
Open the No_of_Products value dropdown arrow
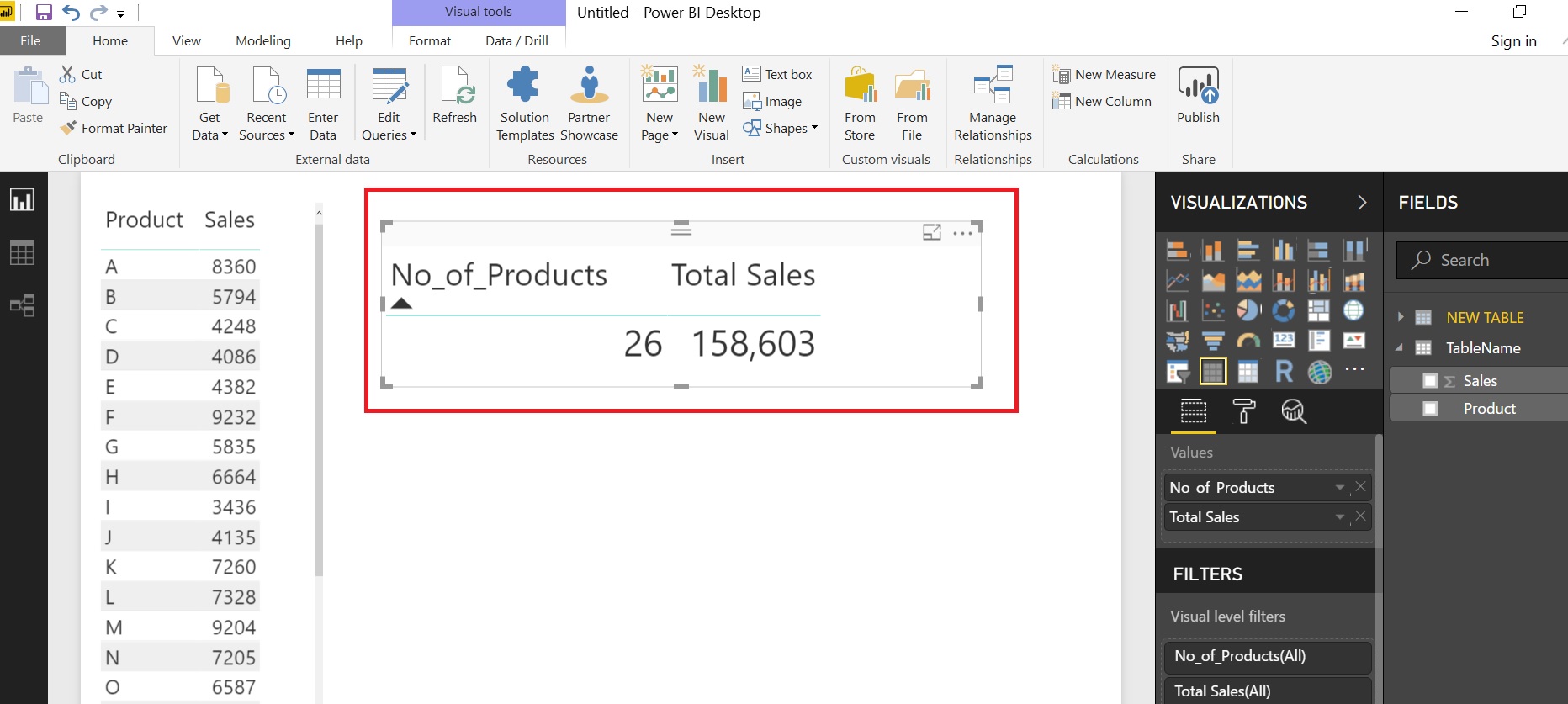(1340, 488)
